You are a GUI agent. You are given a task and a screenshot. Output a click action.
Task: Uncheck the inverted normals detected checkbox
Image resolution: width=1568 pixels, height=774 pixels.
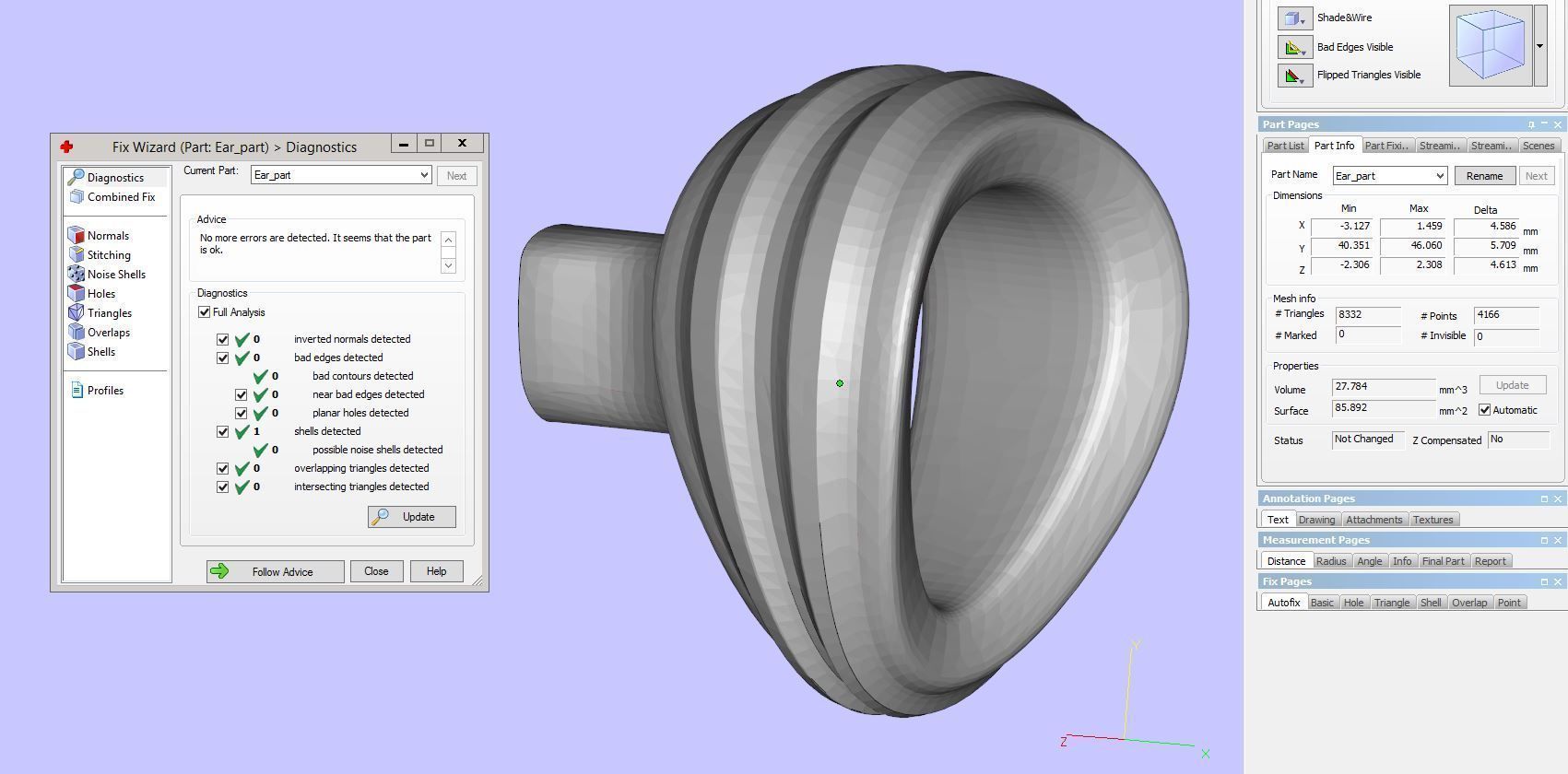pos(222,339)
